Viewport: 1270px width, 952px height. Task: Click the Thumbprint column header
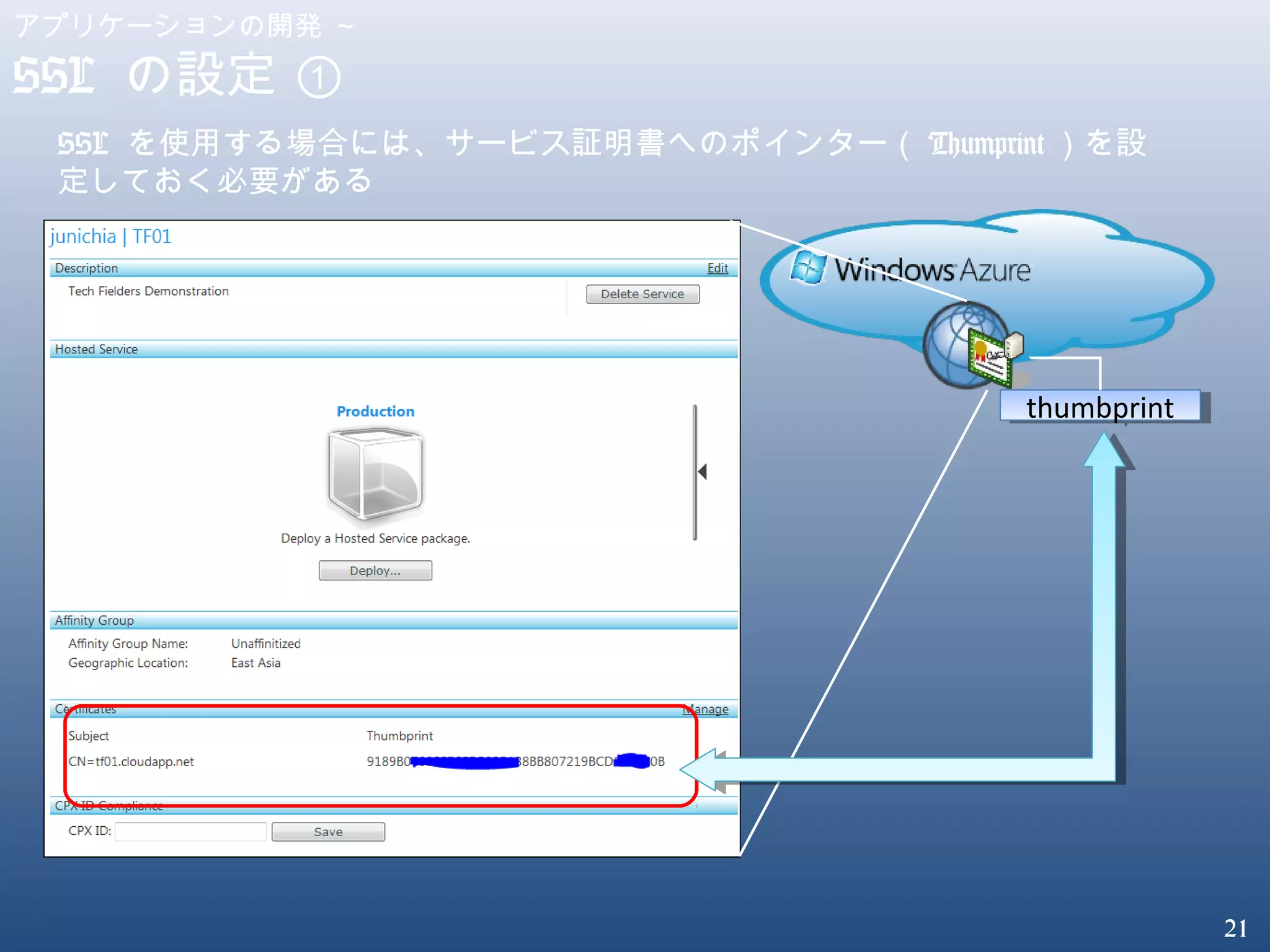click(400, 736)
